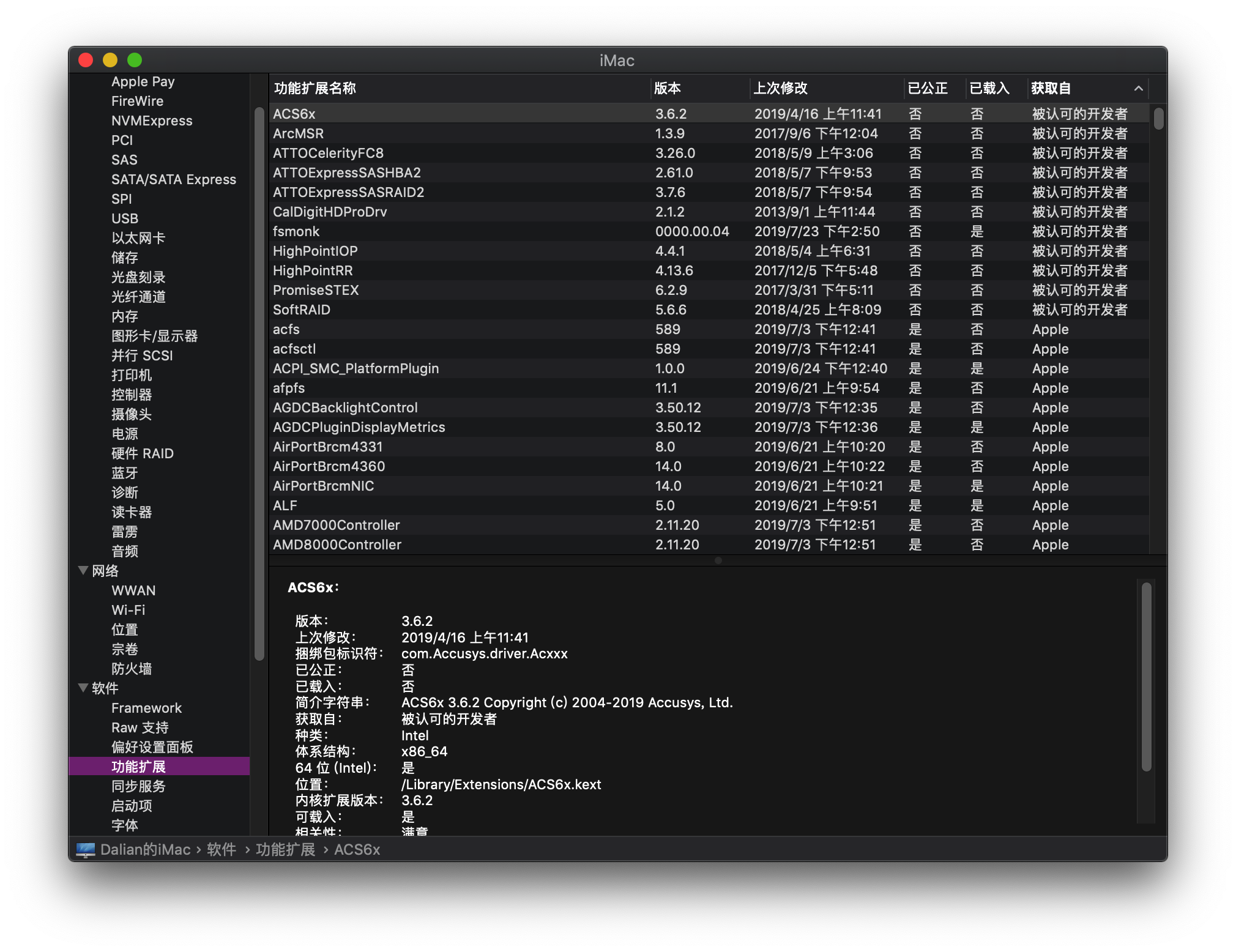
Task: Select the SoftRAID extension row
Action: [709, 310]
